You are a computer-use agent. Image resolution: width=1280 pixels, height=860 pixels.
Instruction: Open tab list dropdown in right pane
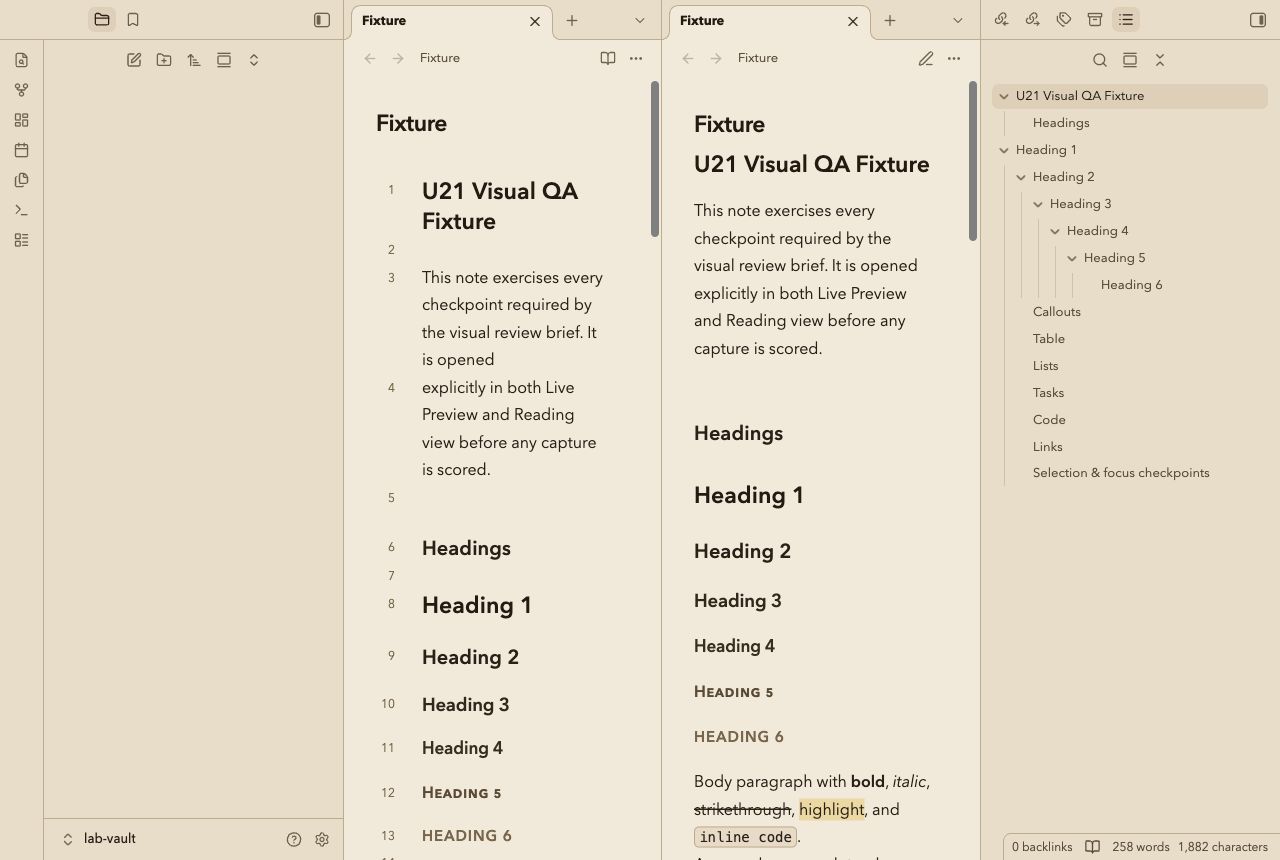coord(958,20)
